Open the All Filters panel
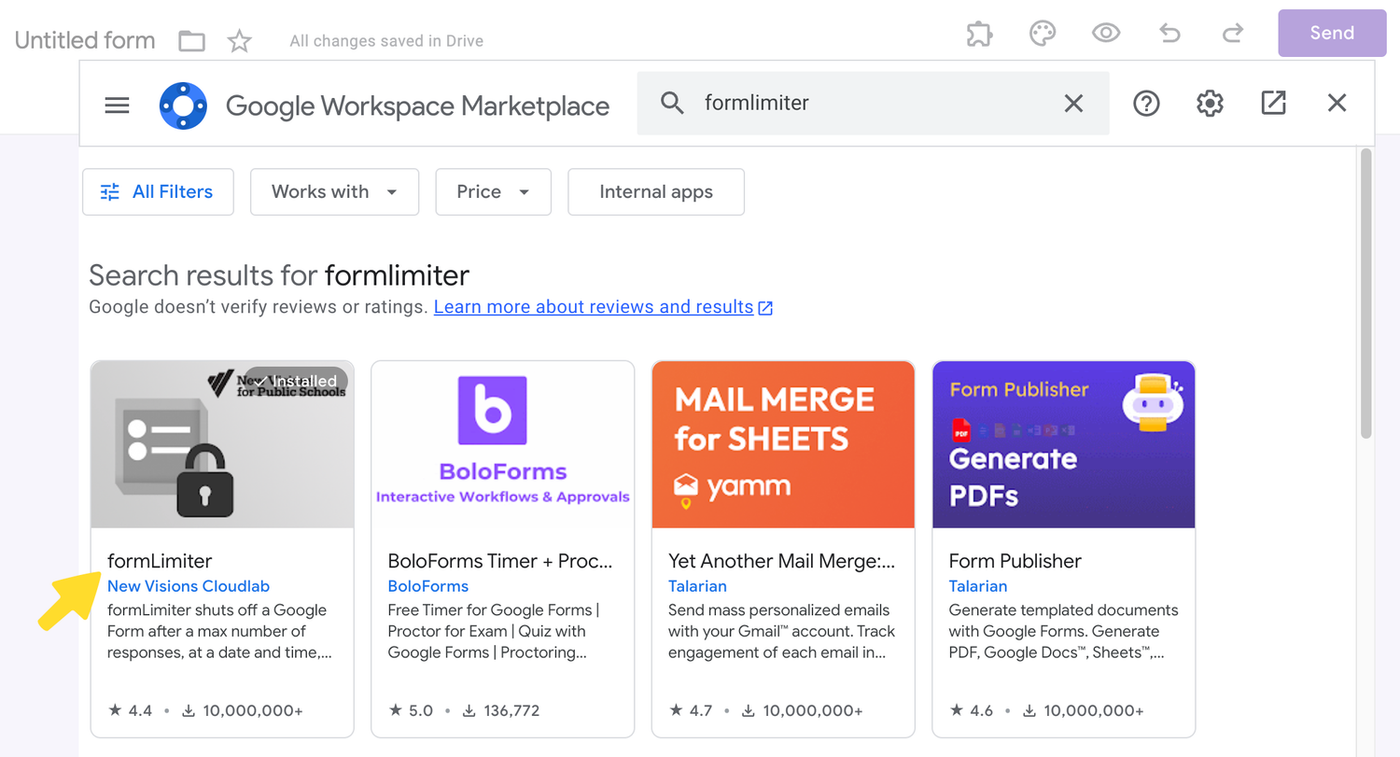The height and width of the screenshot is (757, 1400). (158, 192)
